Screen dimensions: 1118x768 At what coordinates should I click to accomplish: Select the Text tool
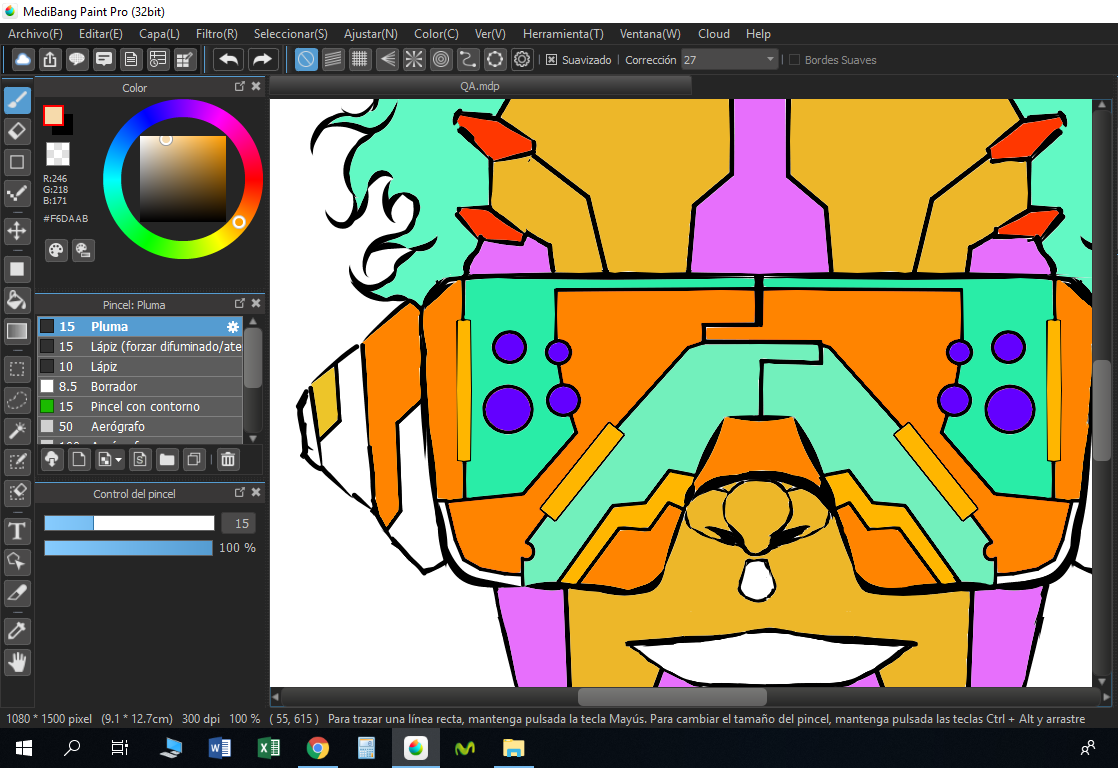(x=17, y=531)
